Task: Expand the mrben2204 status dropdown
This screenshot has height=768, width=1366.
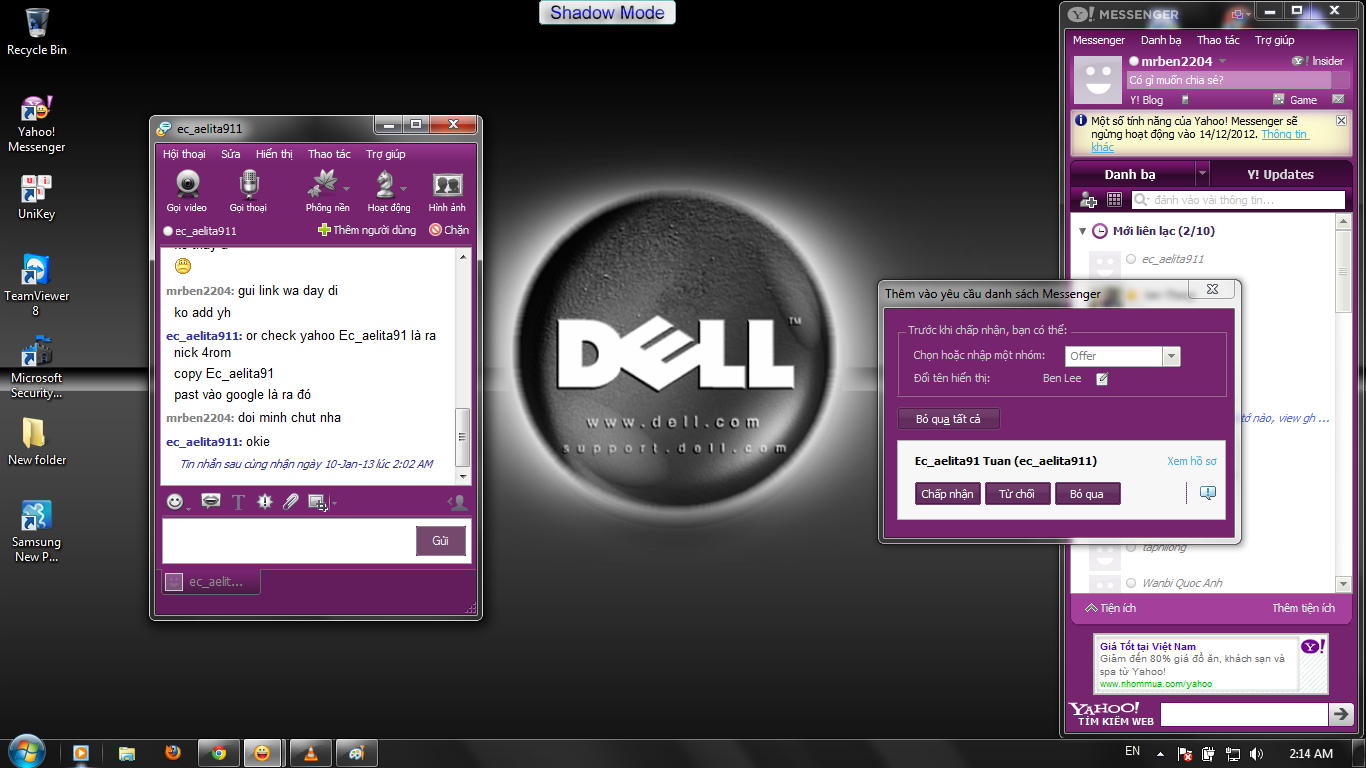Action: [x=1222, y=62]
